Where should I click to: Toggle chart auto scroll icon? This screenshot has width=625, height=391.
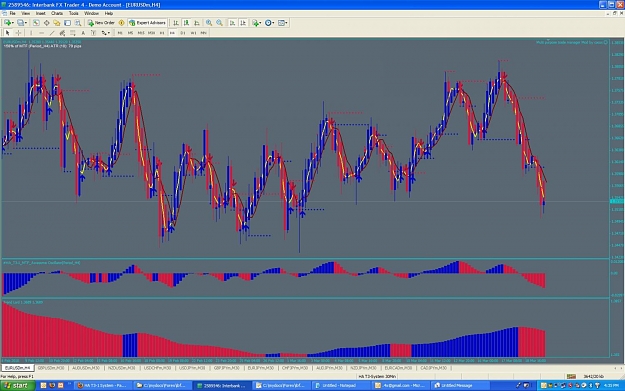(x=232, y=23)
